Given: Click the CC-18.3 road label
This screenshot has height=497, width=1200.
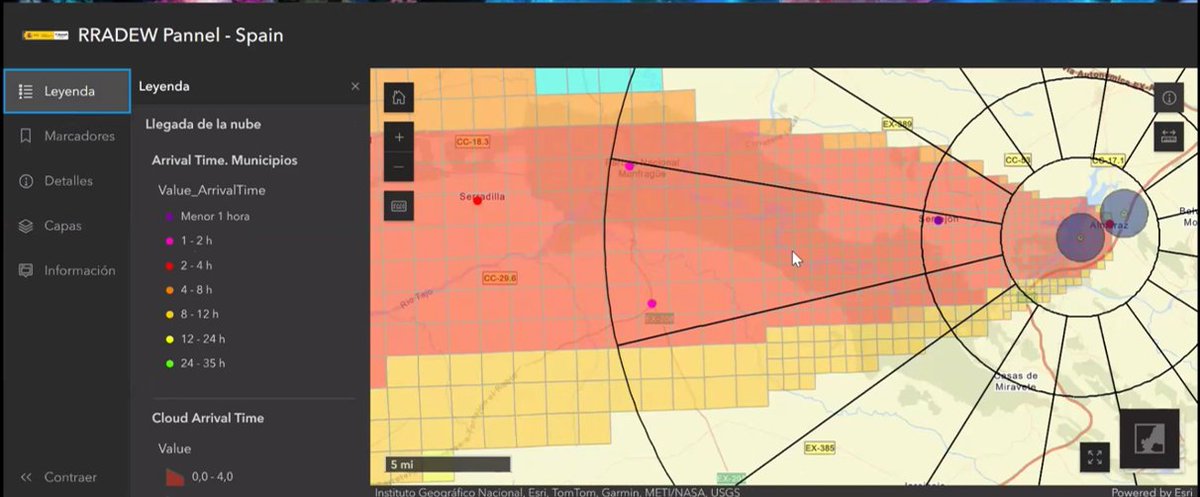Looking at the screenshot, I should pyautogui.click(x=472, y=142).
